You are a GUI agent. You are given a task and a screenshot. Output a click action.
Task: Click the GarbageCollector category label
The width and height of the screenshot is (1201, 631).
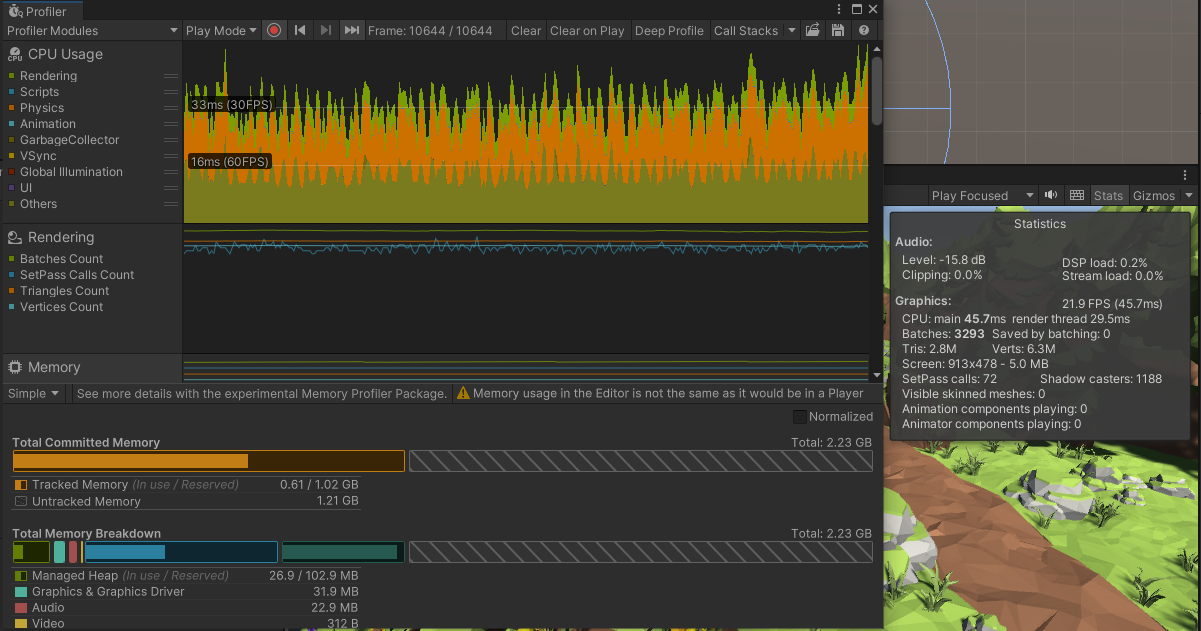(x=69, y=140)
